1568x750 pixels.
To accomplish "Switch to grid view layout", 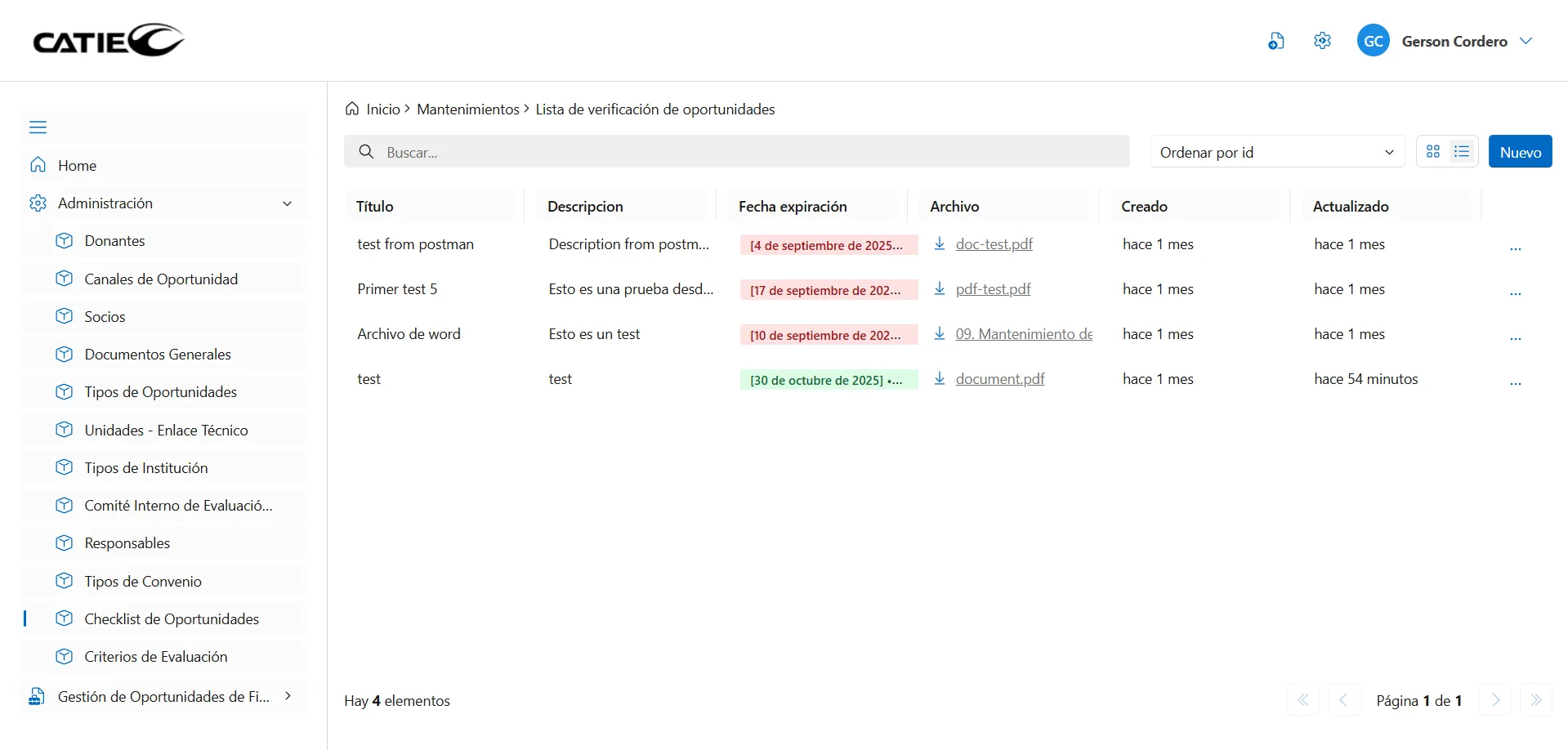I will pos(1432,151).
